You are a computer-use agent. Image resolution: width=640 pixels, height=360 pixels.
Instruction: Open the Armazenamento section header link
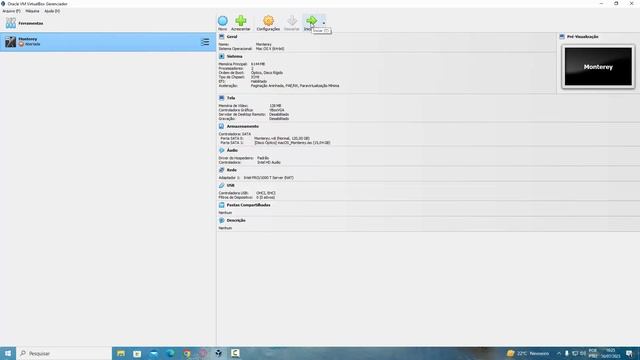[x=242, y=127]
